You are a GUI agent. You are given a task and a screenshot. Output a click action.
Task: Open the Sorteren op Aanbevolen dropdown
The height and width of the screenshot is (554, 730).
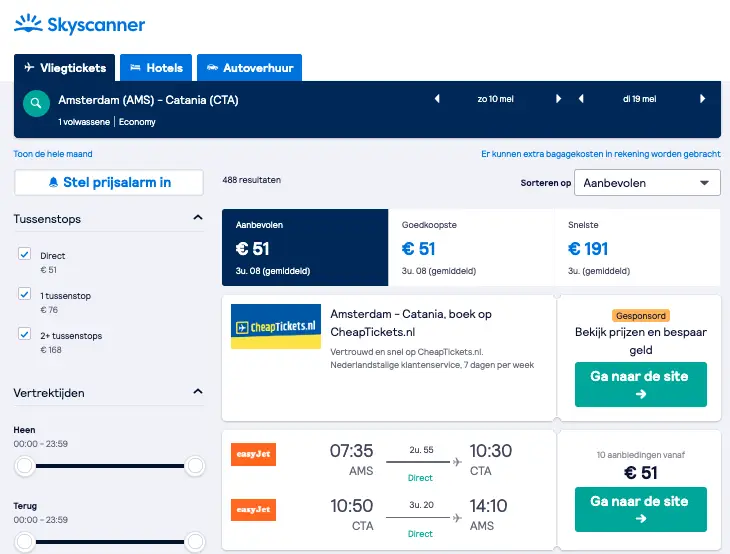tap(647, 182)
